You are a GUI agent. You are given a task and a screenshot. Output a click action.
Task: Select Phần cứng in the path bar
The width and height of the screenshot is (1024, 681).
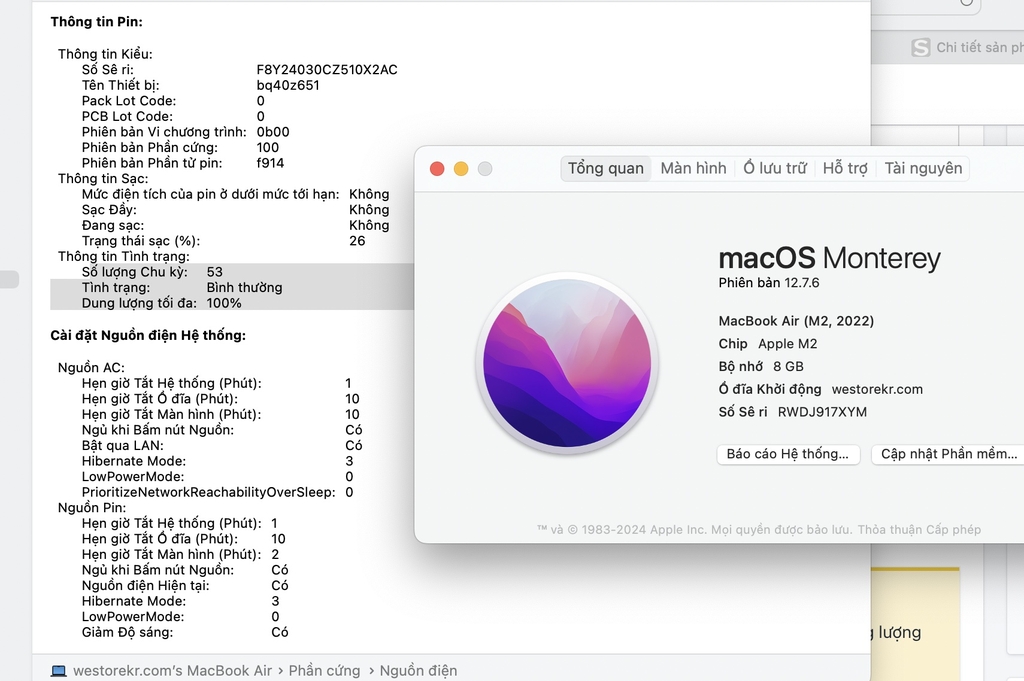[x=324, y=671]
